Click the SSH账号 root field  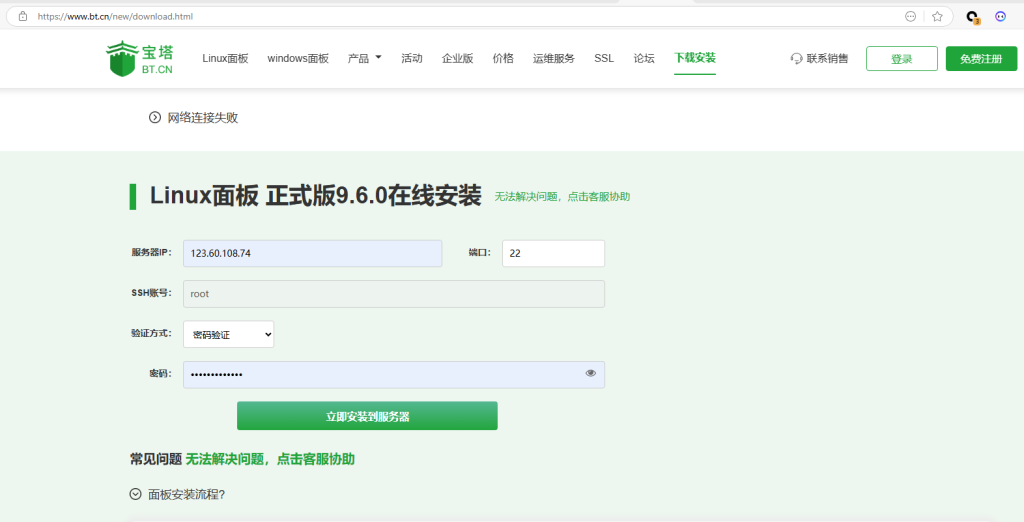pos(394,294)
